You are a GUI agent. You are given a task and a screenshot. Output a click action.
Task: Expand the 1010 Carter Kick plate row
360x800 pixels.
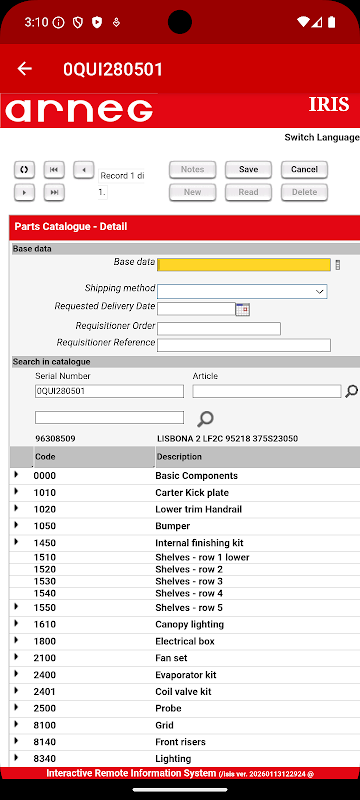16,491
